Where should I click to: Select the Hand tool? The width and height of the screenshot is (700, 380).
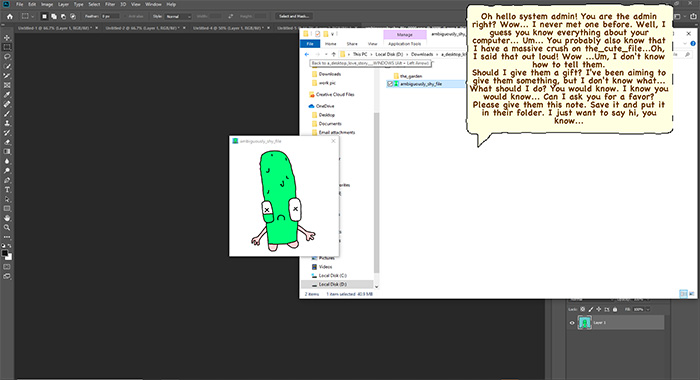coord(7,218)
